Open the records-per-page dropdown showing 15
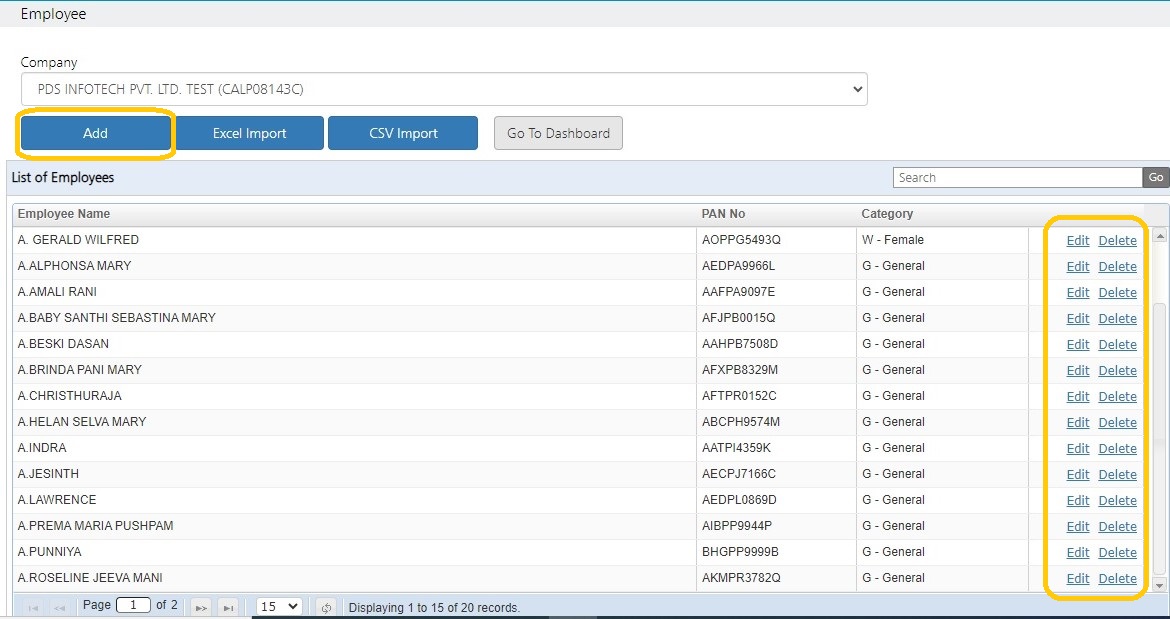Screen dimensions: 1170x619 tap(279, 606)
